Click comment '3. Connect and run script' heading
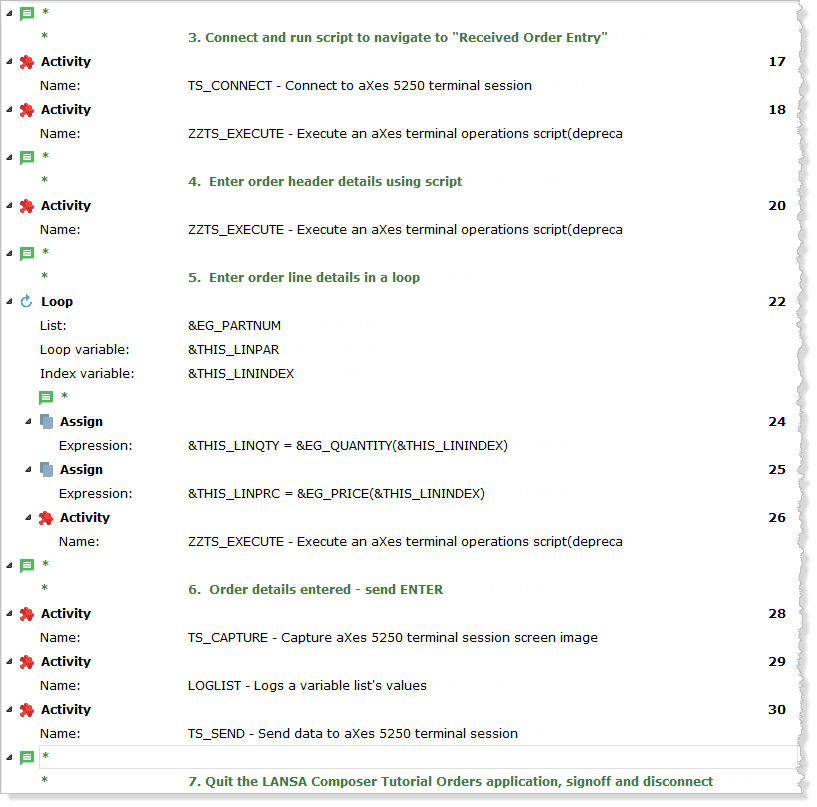The width and height of the screenshot is (817, 807). 398,38
